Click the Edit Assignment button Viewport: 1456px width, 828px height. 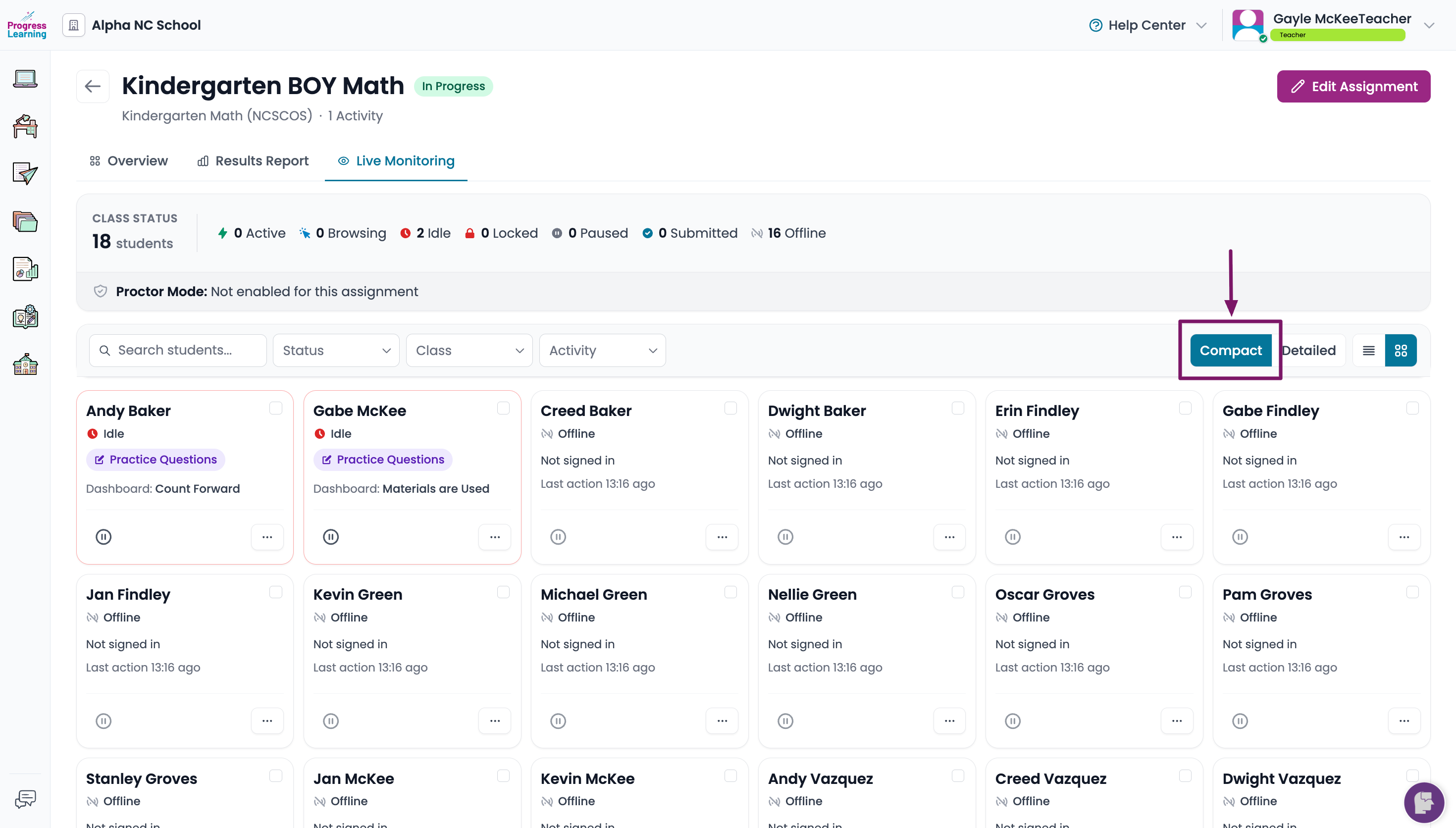tap(1353, 87)
